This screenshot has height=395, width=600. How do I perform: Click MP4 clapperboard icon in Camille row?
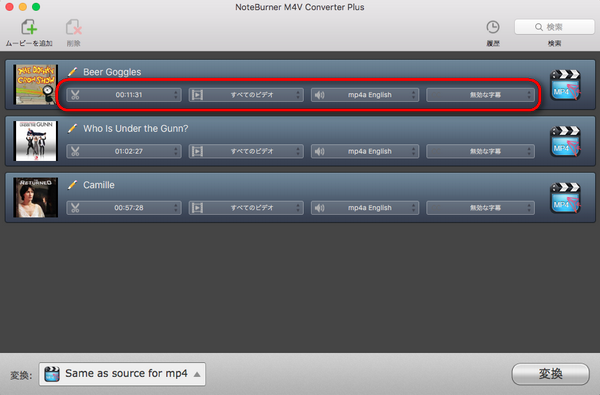(565, 198)
